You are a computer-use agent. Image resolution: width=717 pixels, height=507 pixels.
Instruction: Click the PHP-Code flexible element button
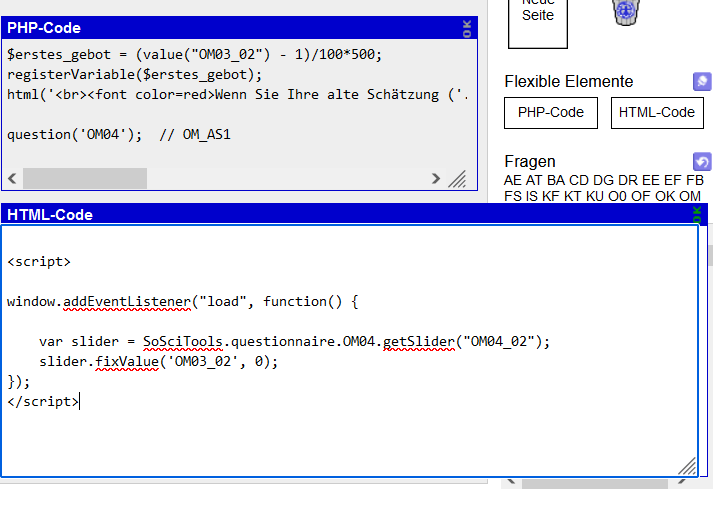(x=551, y=112)
